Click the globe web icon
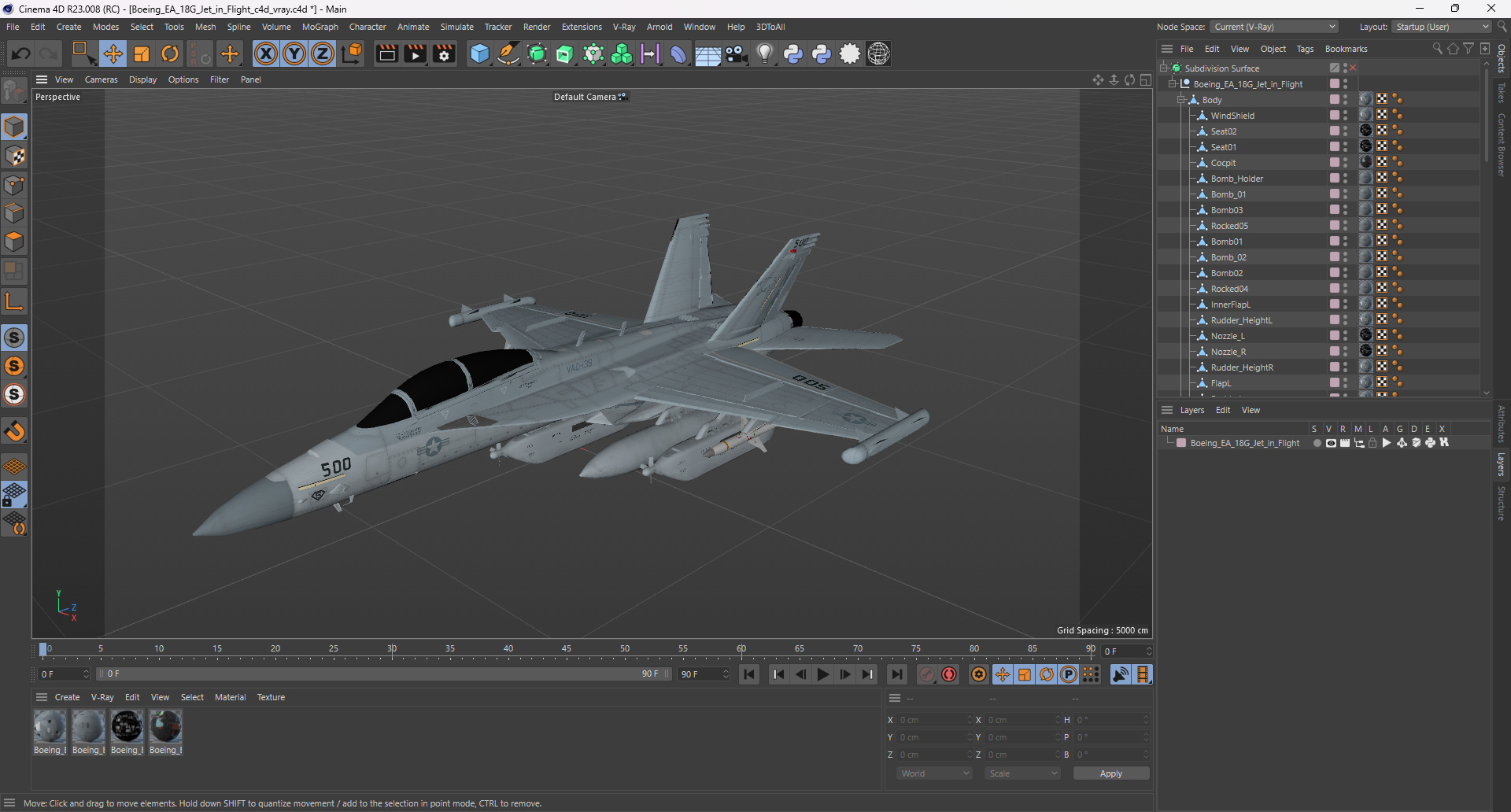 (x=879, y=54)
